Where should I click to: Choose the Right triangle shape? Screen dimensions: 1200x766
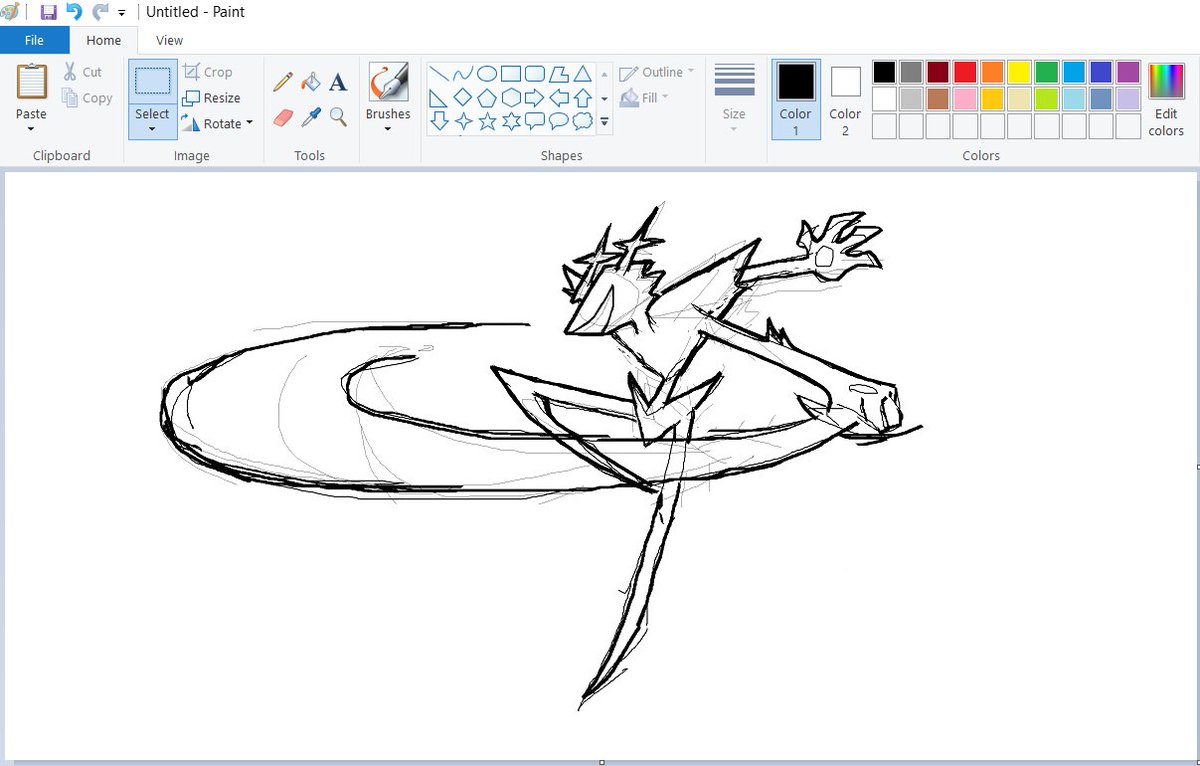pyautogui.click(x=438, y=97)
